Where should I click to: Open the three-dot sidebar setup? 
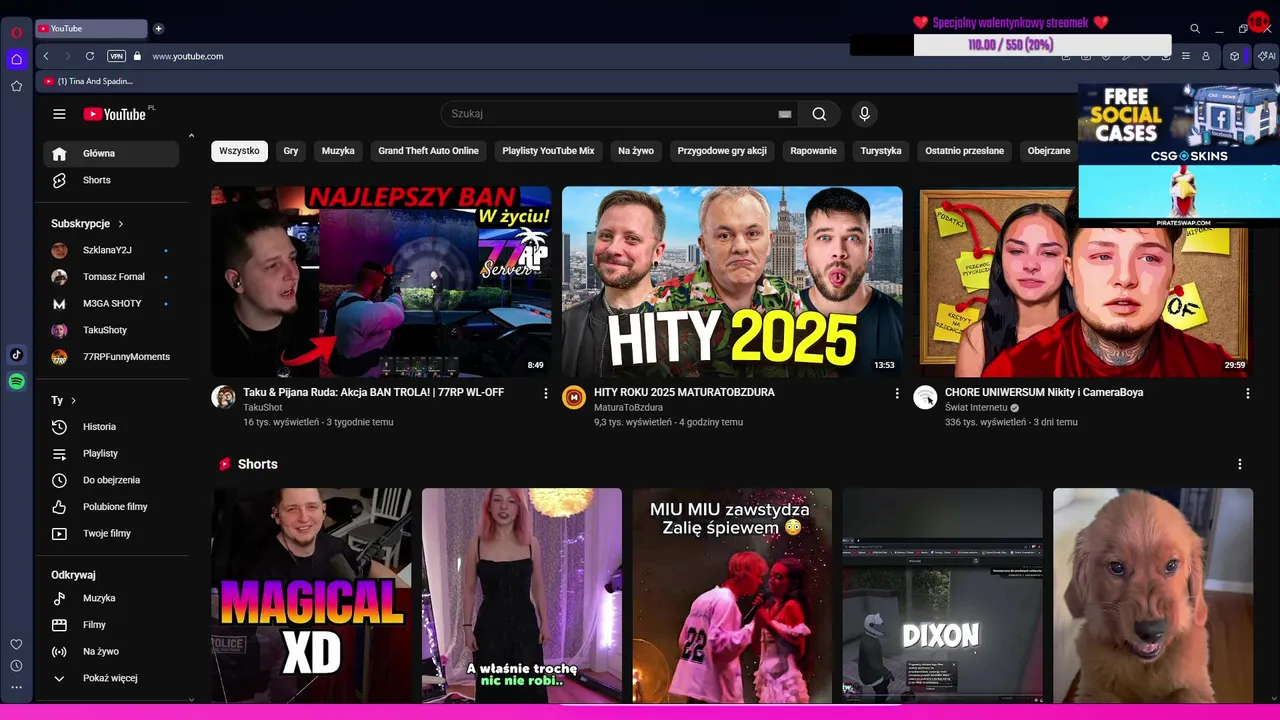pos(16,687)
